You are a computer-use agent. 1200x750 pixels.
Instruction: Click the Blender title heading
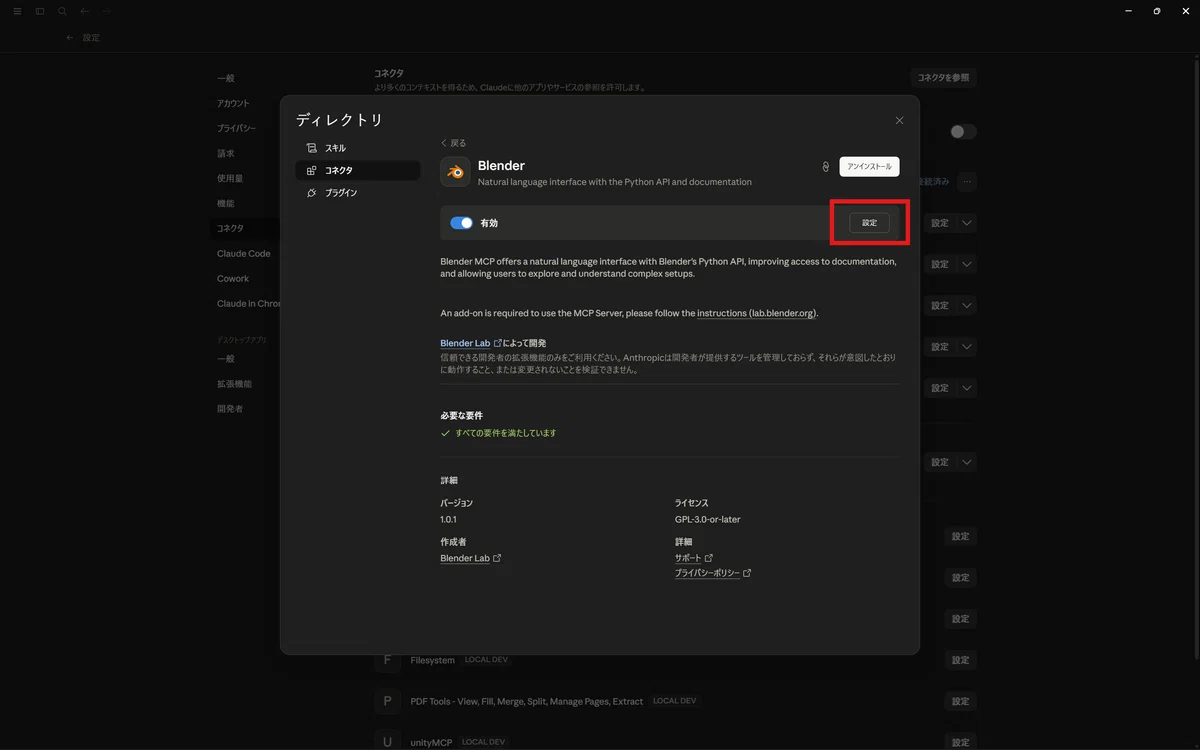[x=501, y=166]
